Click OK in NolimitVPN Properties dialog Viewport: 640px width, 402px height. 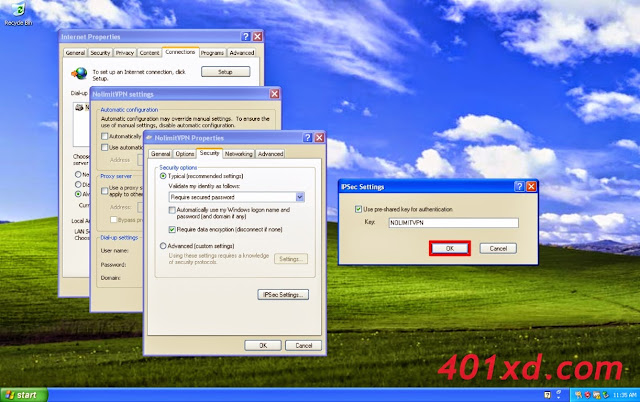click(x=263, y=345)
